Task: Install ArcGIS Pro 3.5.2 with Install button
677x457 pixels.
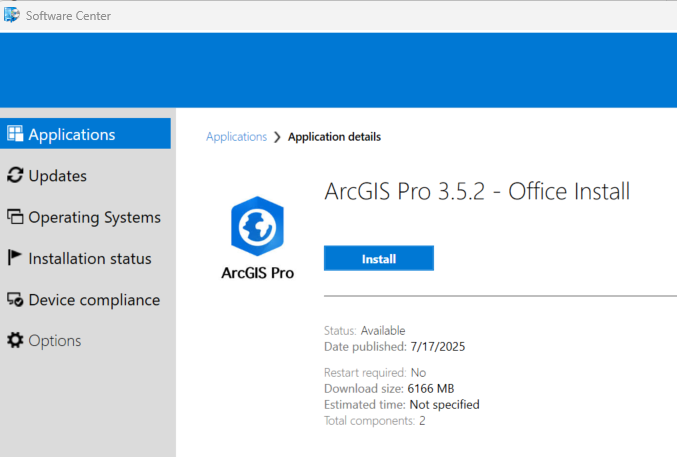Action: (x=379, y=258)
